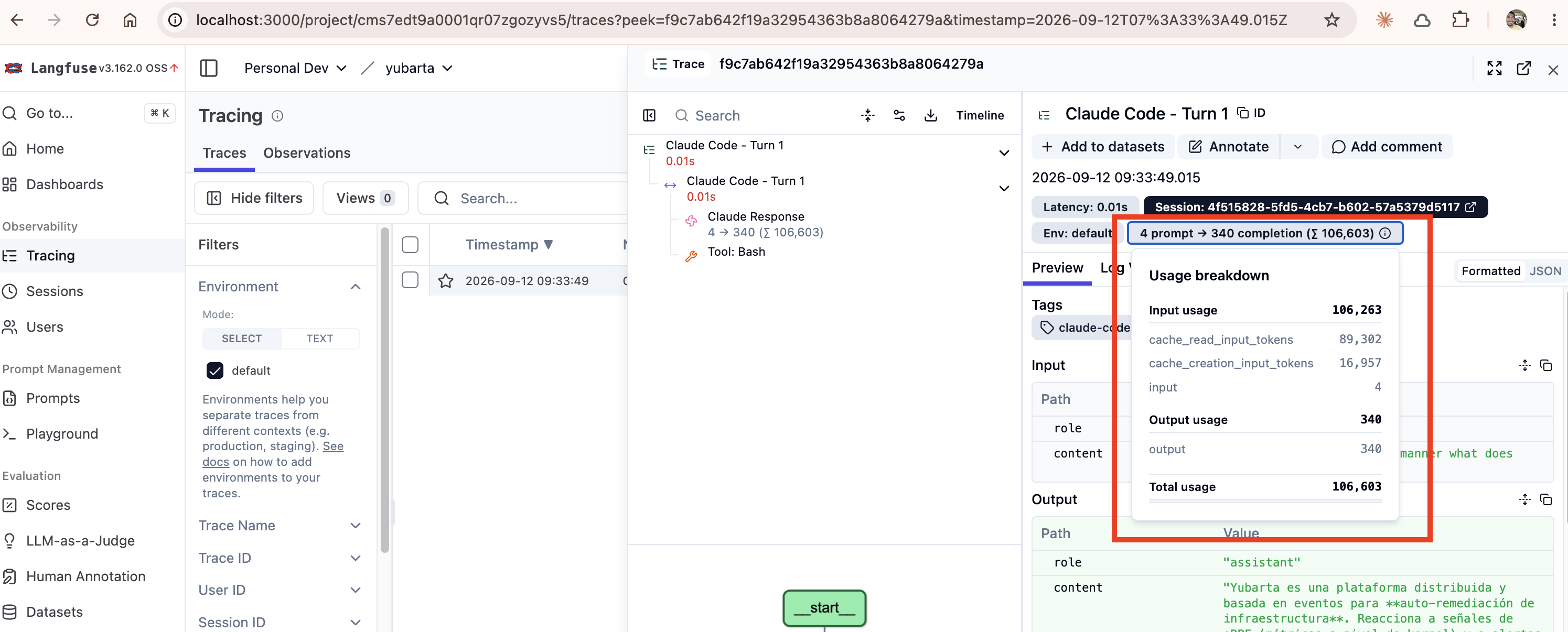Toggle the Langfuse sidebar panel icon

(209, 68)
